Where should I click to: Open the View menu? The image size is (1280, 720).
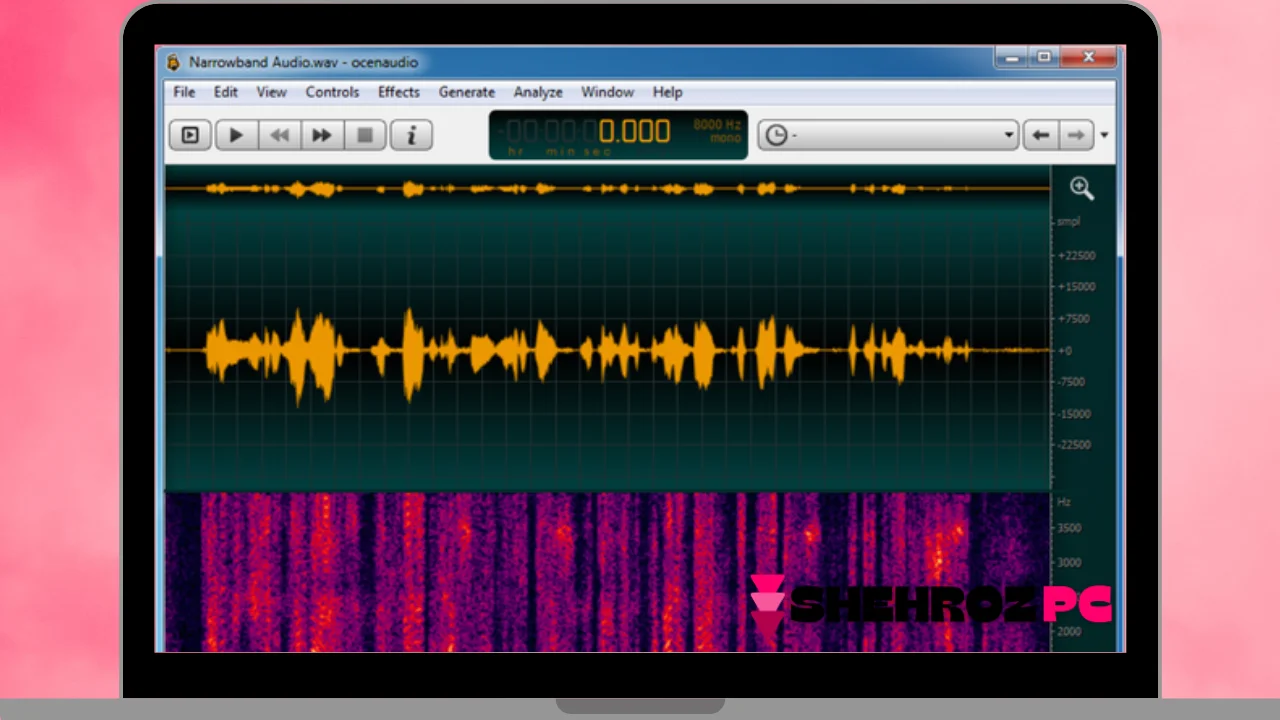pyautogui.click(x=271, y=92)
